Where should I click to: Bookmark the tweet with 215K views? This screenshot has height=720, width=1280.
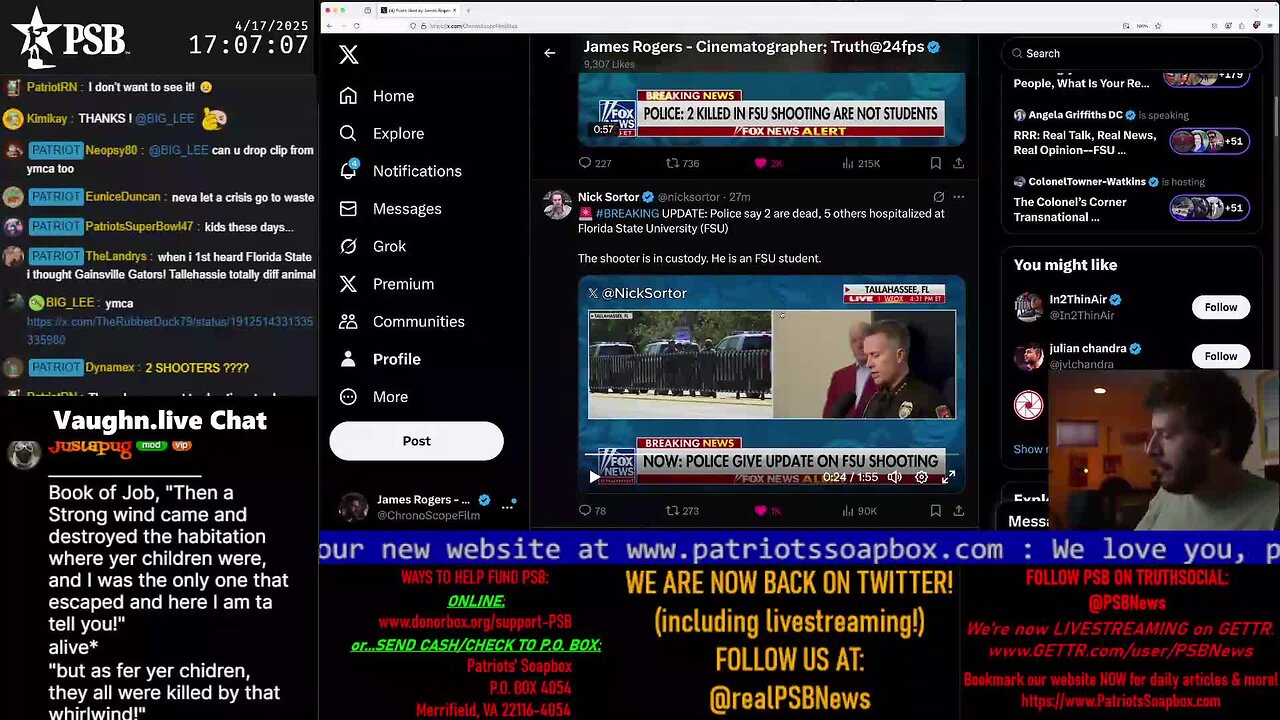click(x=935, y=163)
